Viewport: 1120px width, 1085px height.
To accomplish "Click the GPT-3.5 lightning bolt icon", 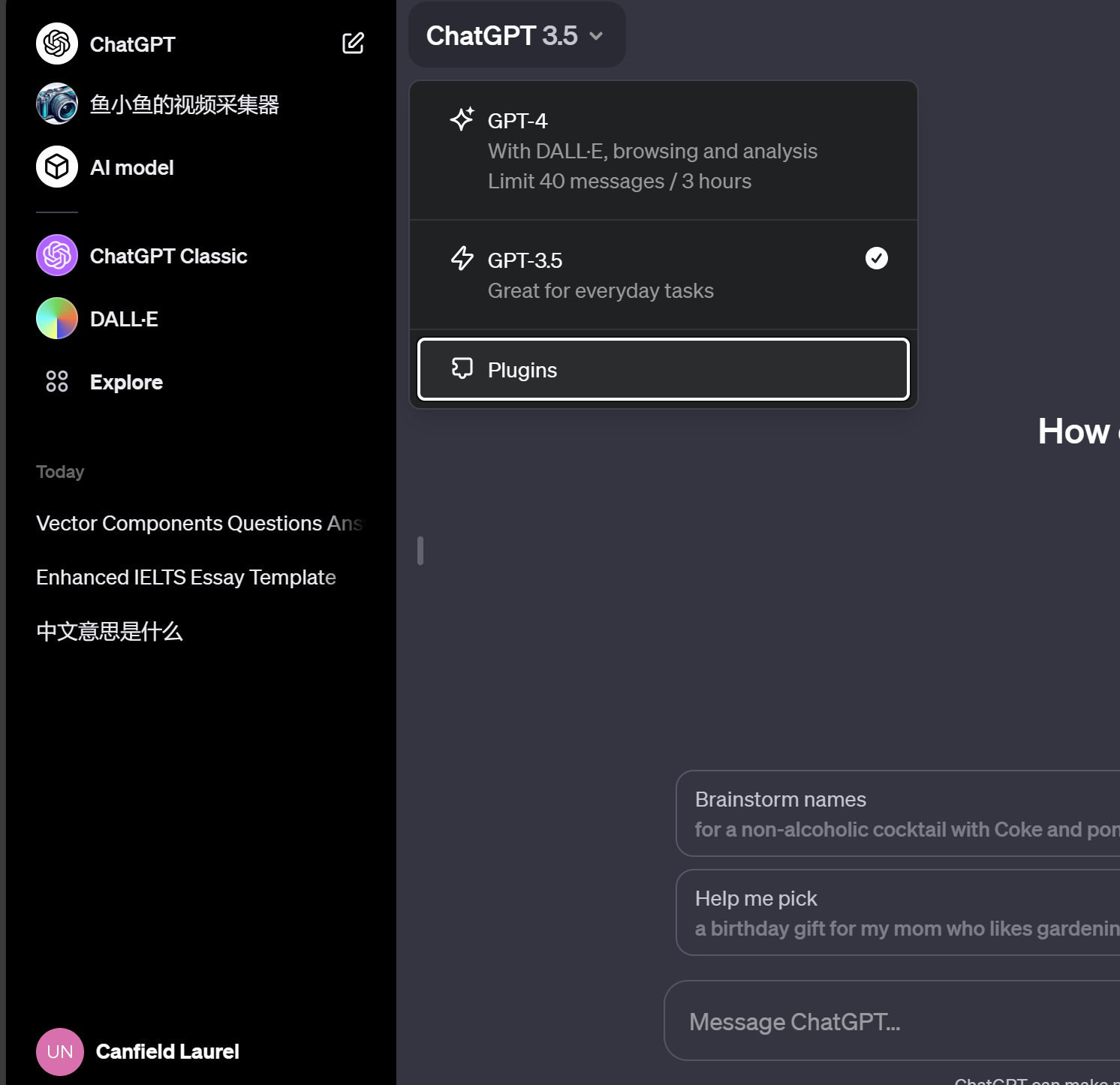I will coord(462,258).
